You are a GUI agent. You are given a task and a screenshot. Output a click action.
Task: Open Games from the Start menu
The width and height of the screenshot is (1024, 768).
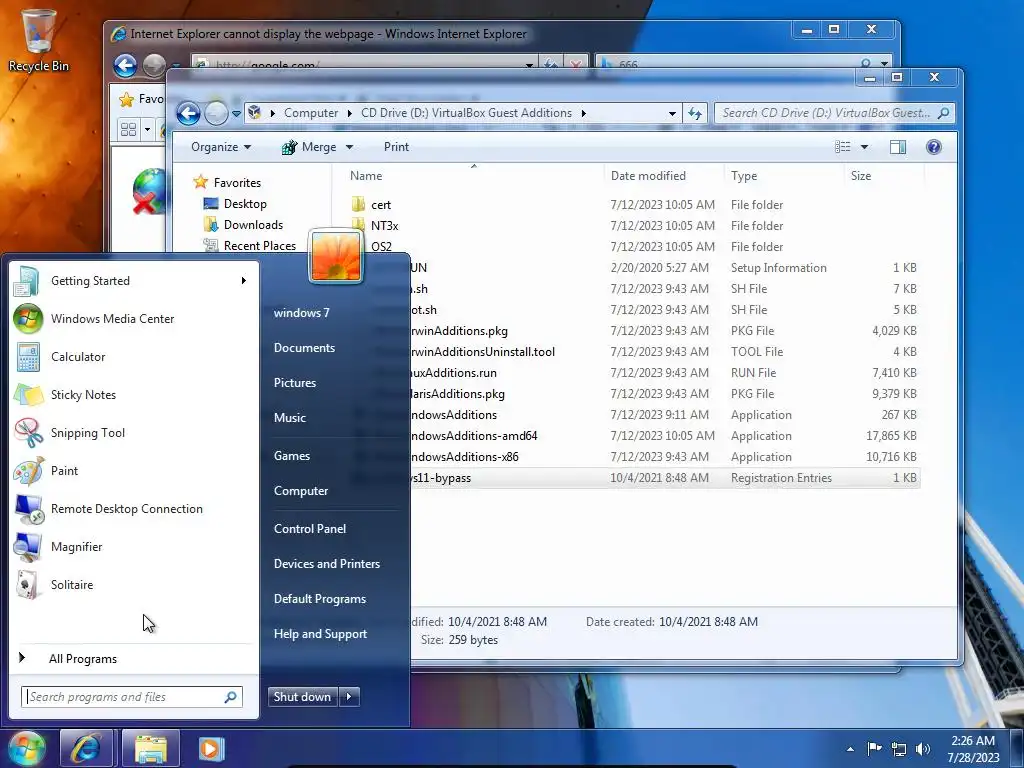pos(292,456)
